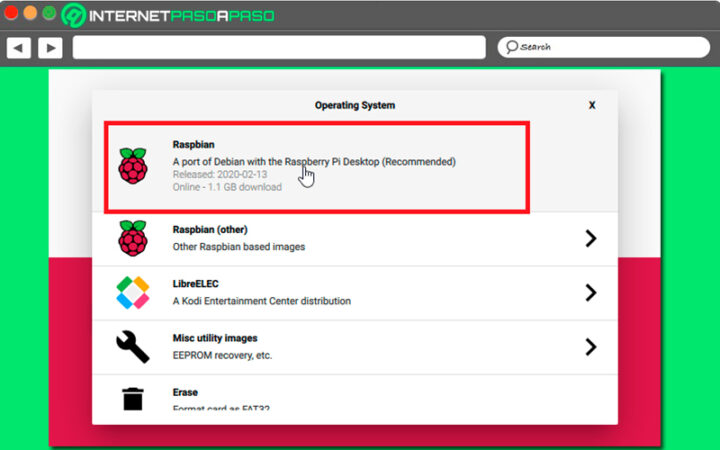
Task: Click the trash can icon for Erase
Action: [132, 399]
